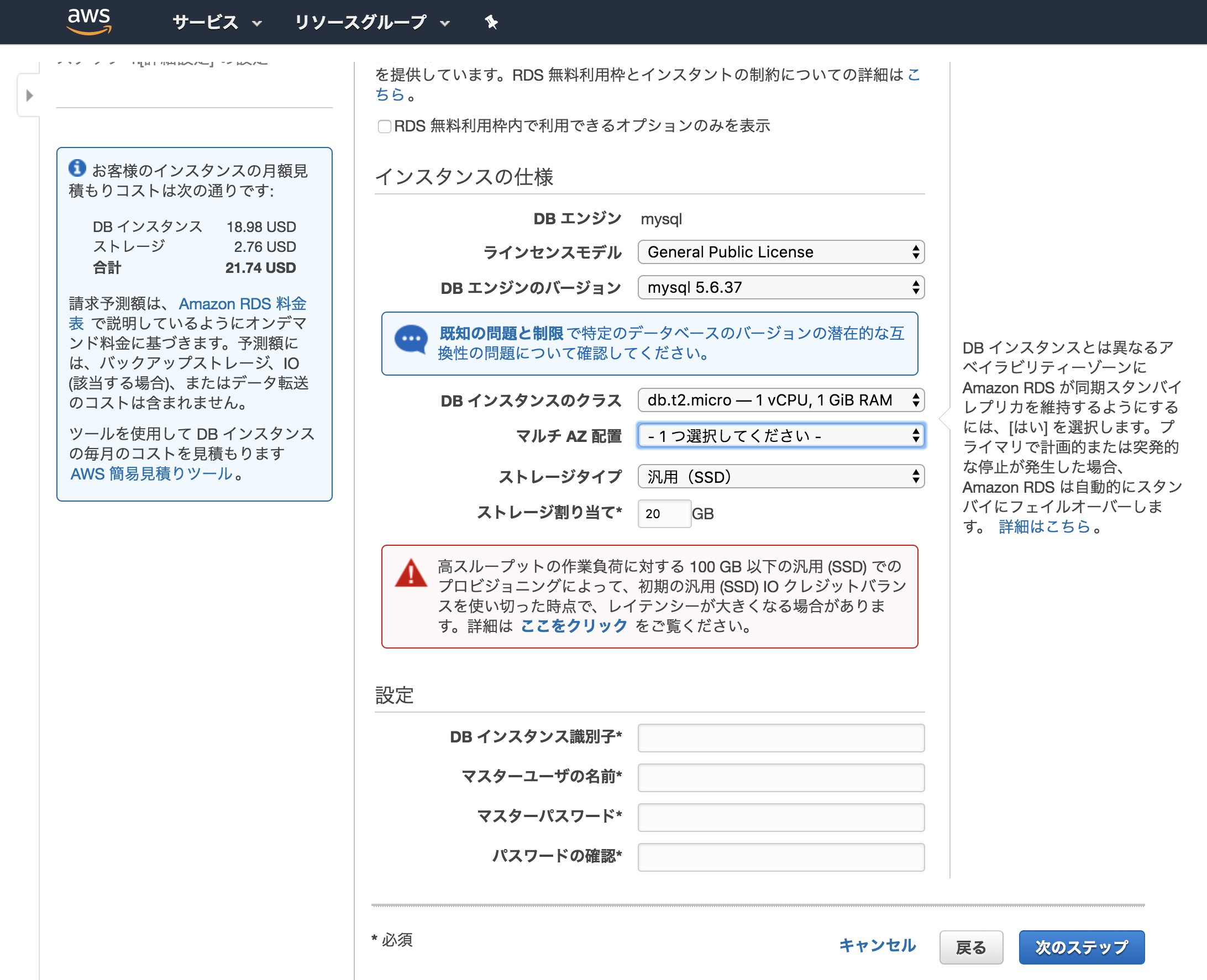The image size is (1207, 980).
Task: Click the speech bubble icon in known issues notice
Action: click(x=411, y=339)
